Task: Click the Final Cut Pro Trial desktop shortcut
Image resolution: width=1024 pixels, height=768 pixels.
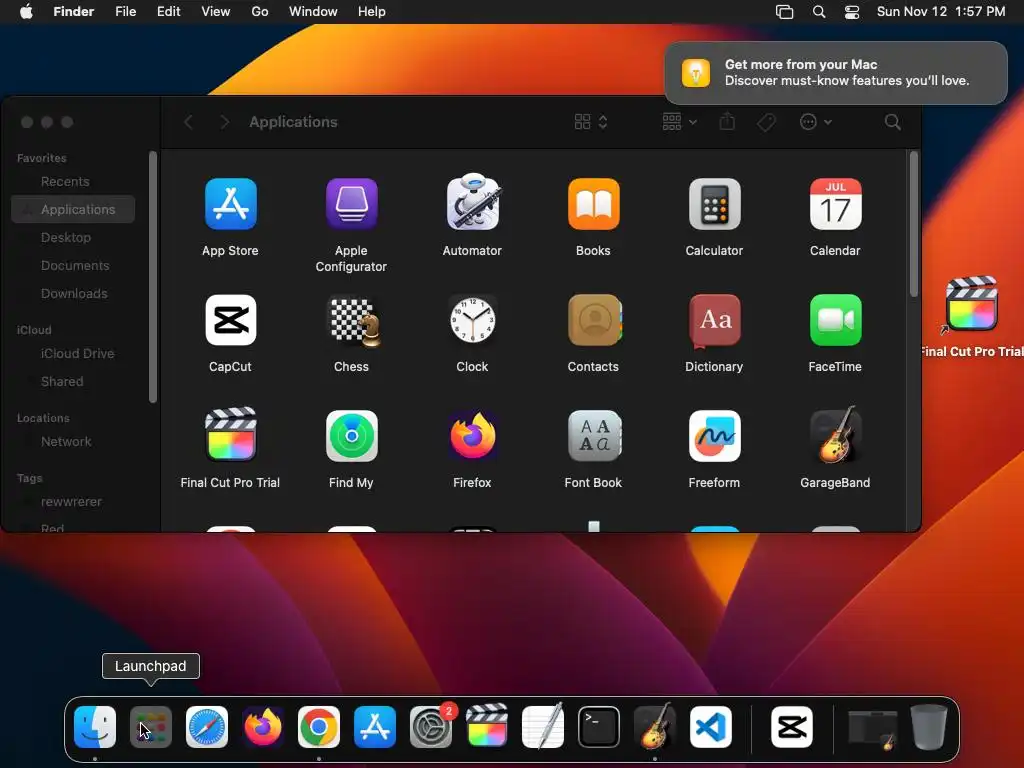Action: [x=972, y=304]
